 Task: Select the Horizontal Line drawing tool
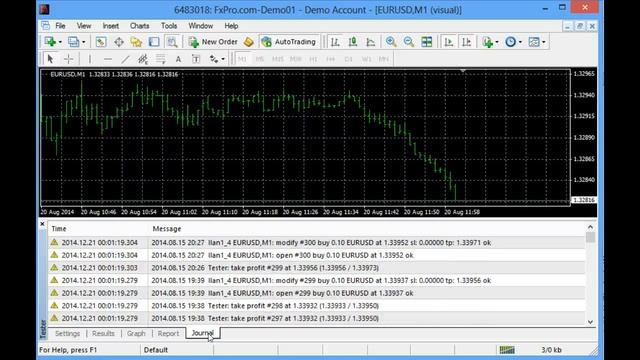107,59
